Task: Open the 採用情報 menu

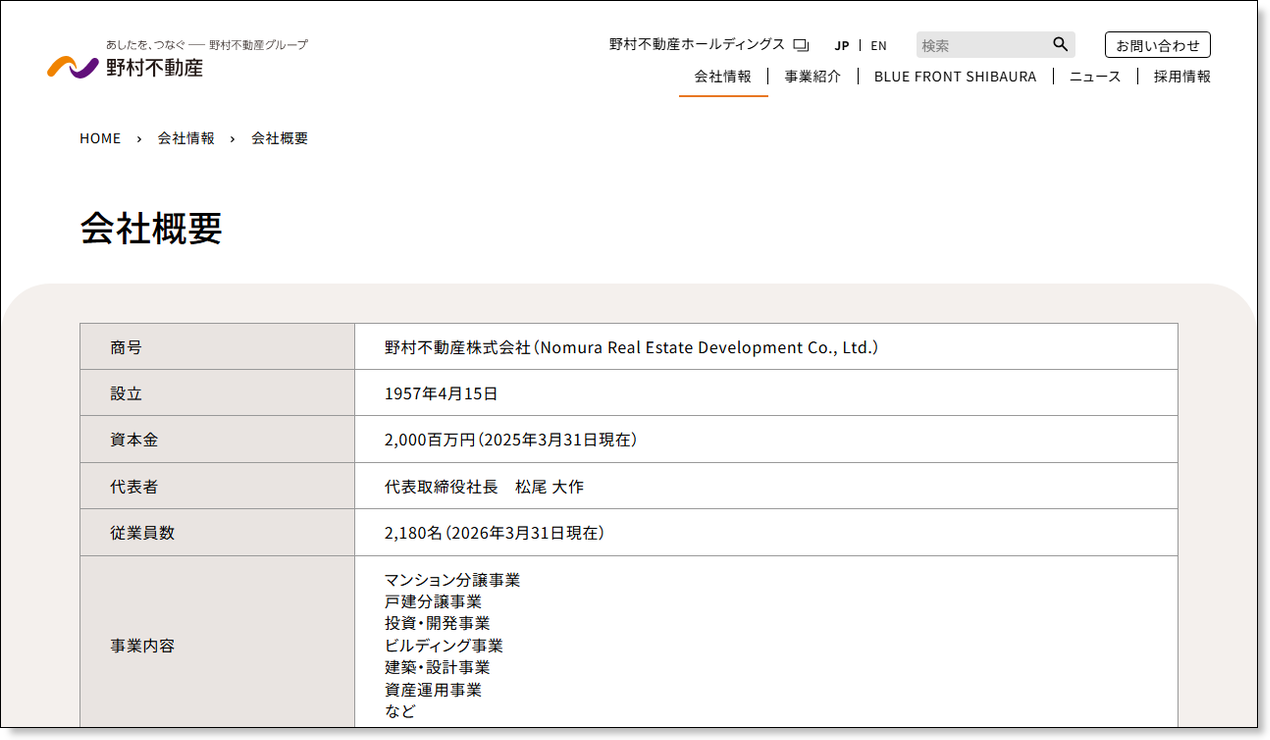Action: coord(1182,76)
